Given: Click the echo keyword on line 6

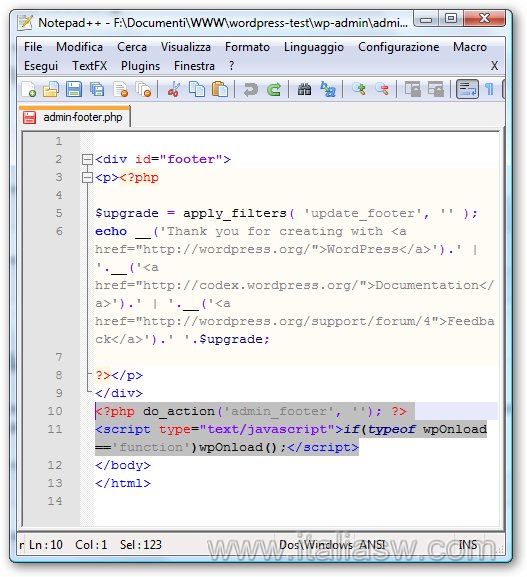Looking at the screenshot, I should pos(111,231).
